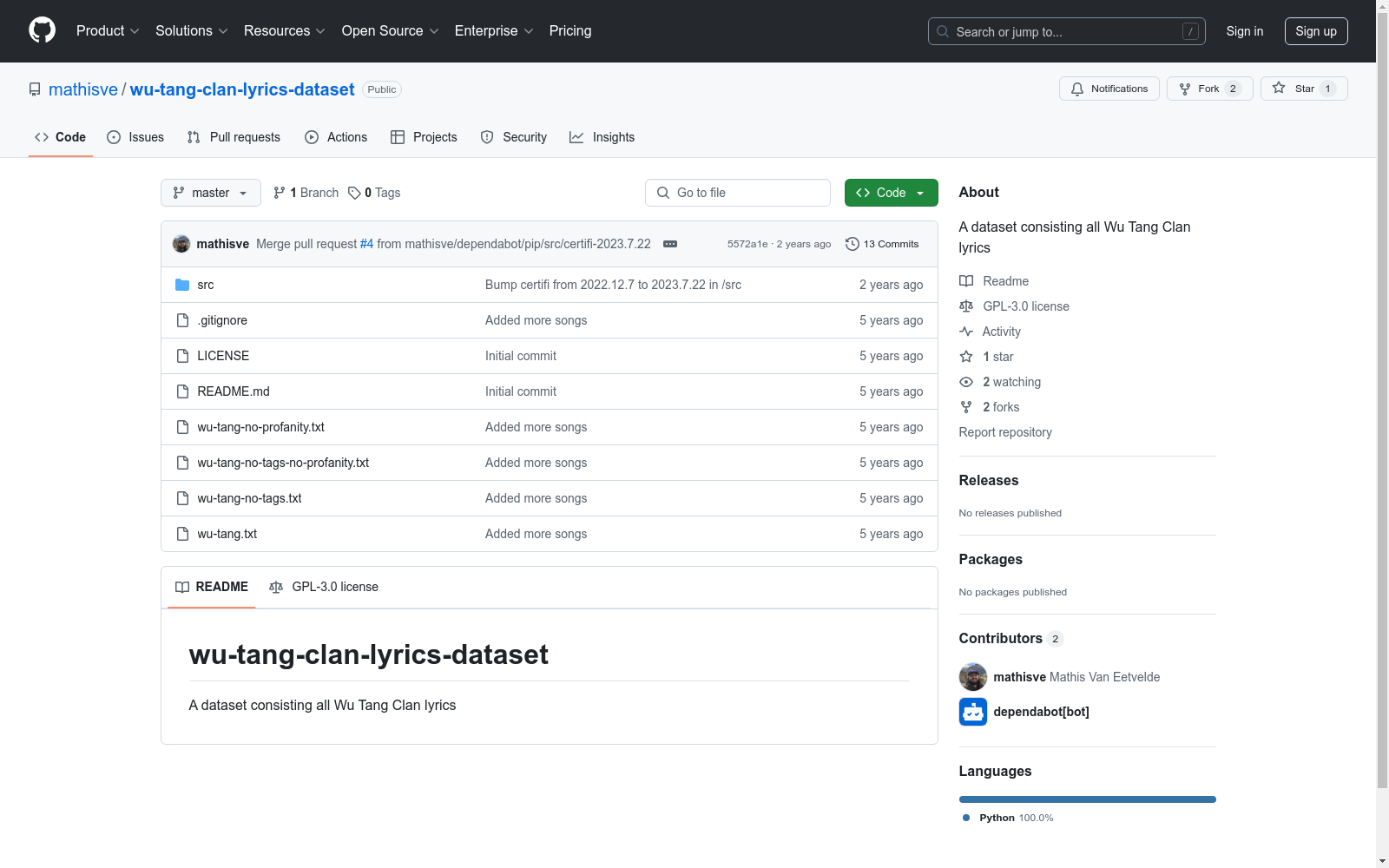The width and height of the screenshot is (1389, 868).
Task: Click the dependabot avatar icon
Action: click(x=973, y=712)
